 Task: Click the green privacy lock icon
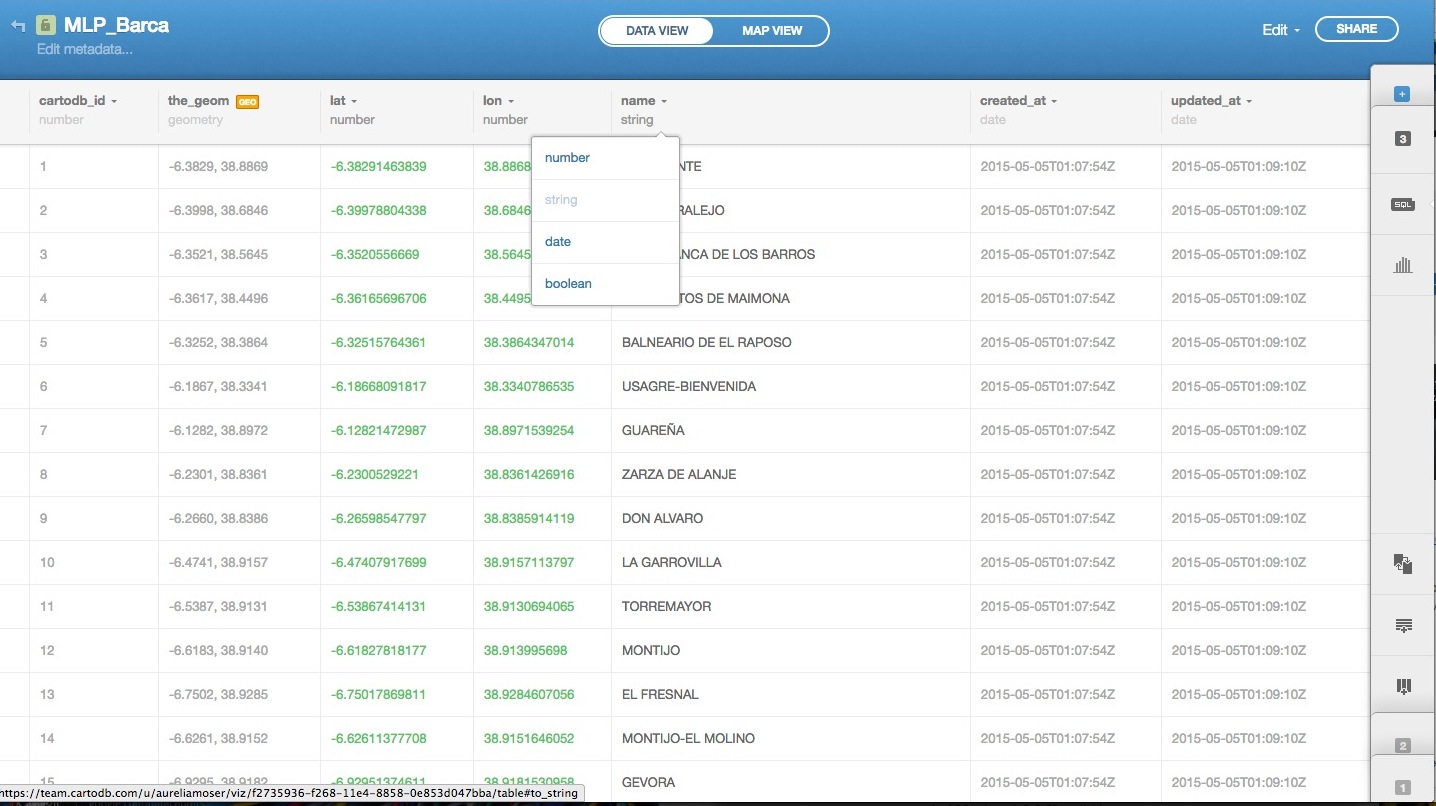pyautogui.click(x=45, y=25)
